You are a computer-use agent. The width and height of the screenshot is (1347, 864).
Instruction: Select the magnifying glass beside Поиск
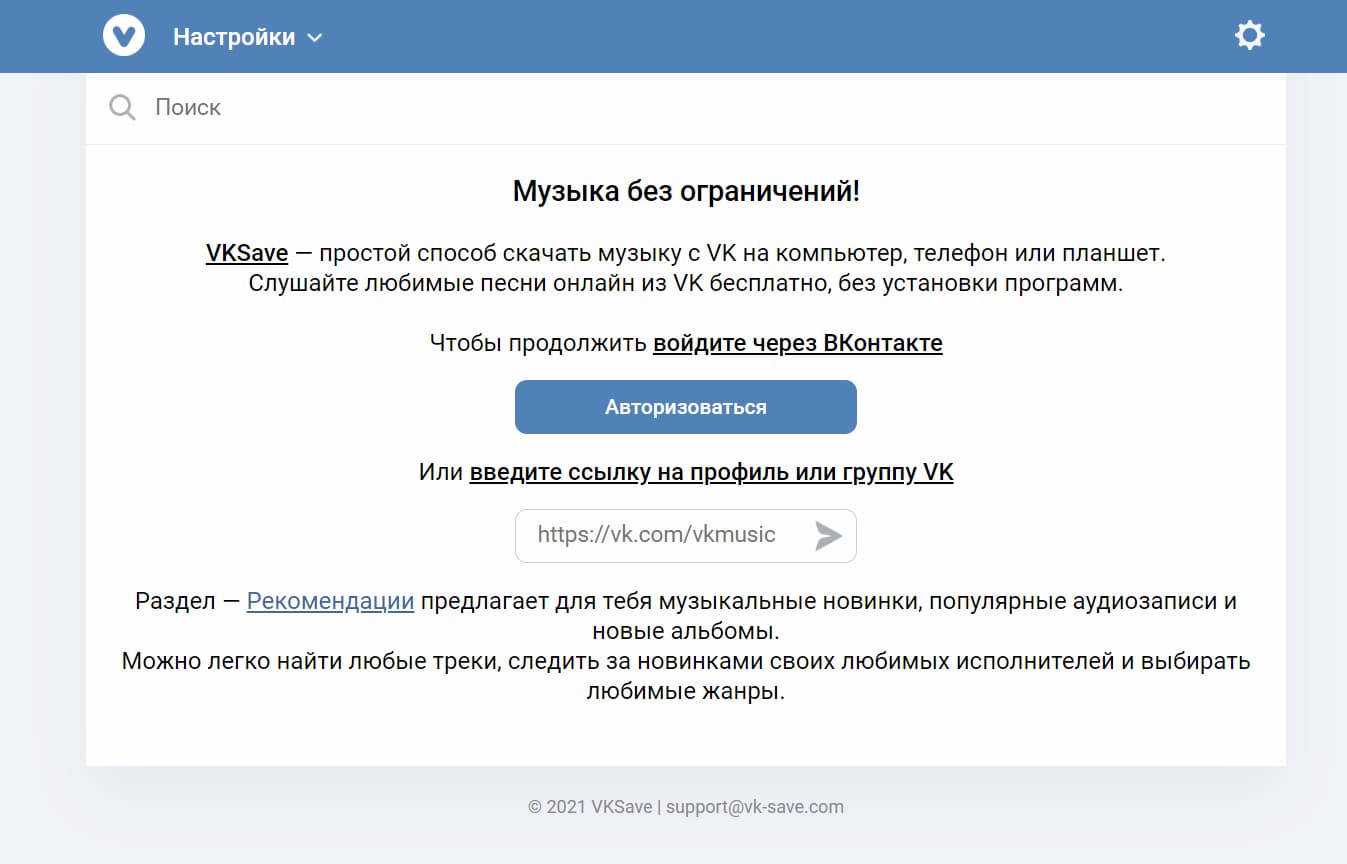click(x=121, y=107)
